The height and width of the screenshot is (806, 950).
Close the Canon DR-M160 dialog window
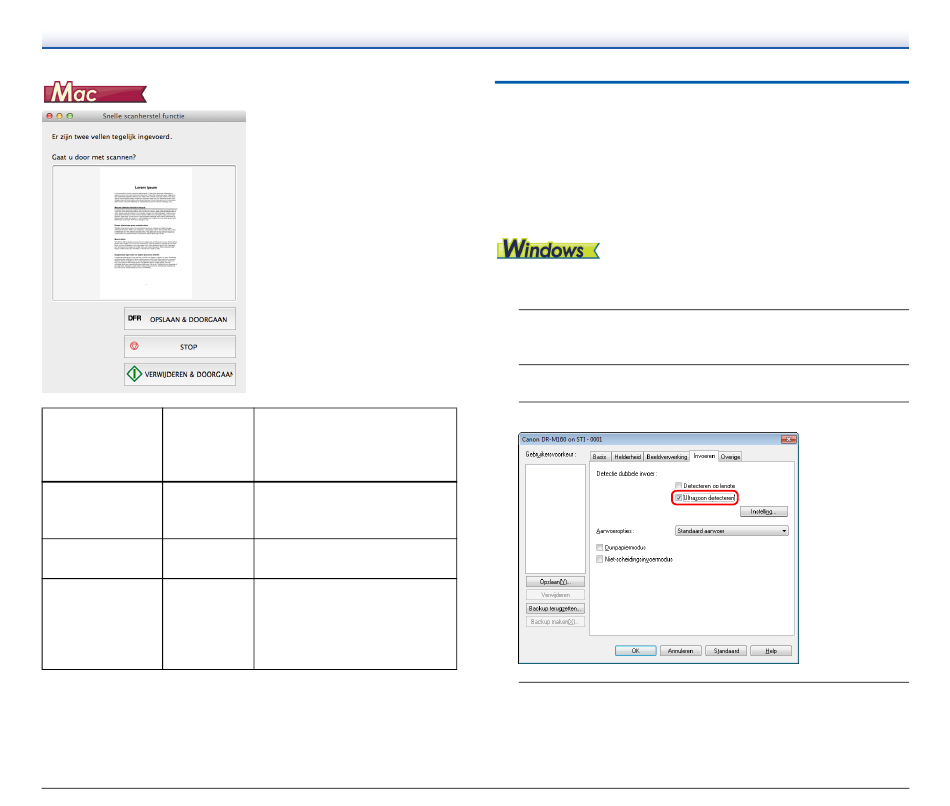(x=788, y=438)
